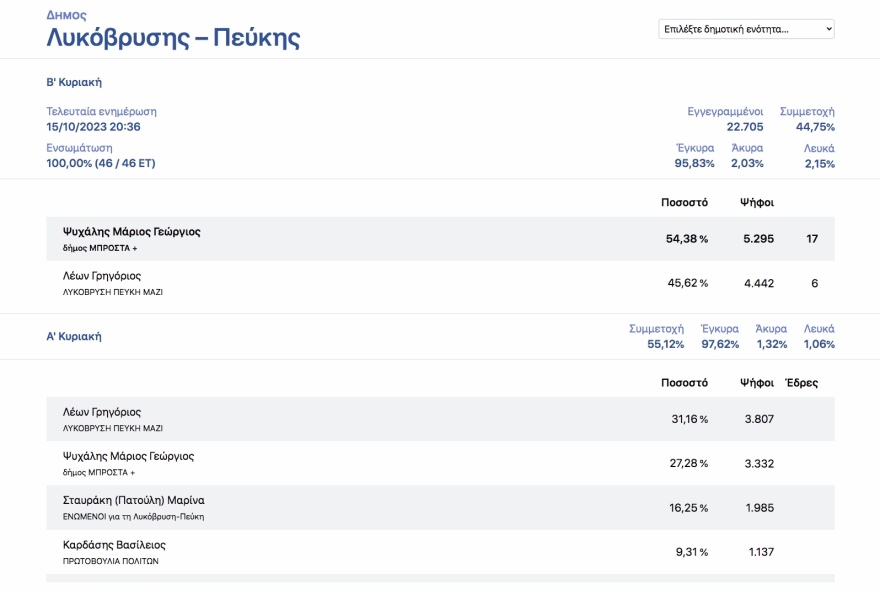880x590 pixels.
Task: Click the 17 seats value for Ψυχάλης
Action: click(x=812, y=239)
